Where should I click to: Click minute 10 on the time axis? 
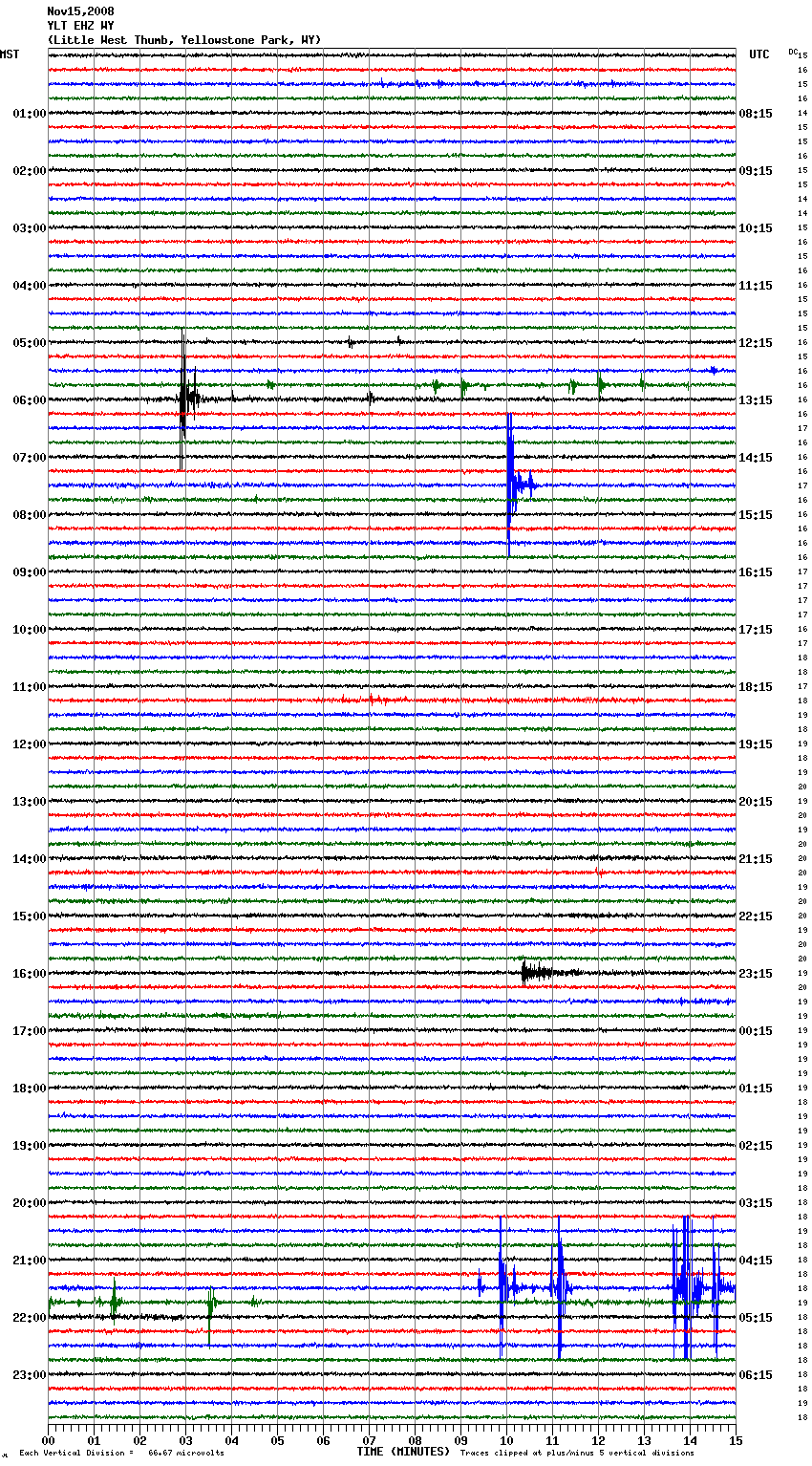pyautogui.click(x=506, y=1440)
